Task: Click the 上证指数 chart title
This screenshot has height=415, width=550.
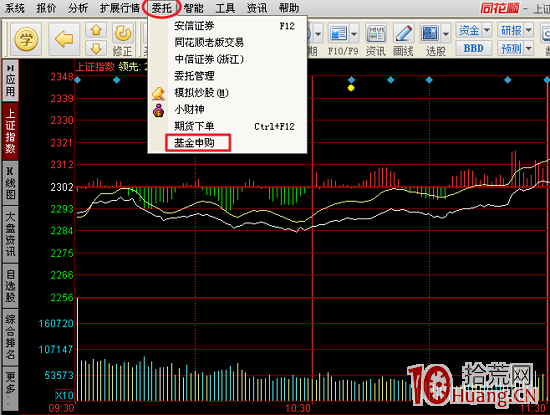Action: (x=96, y=66)
